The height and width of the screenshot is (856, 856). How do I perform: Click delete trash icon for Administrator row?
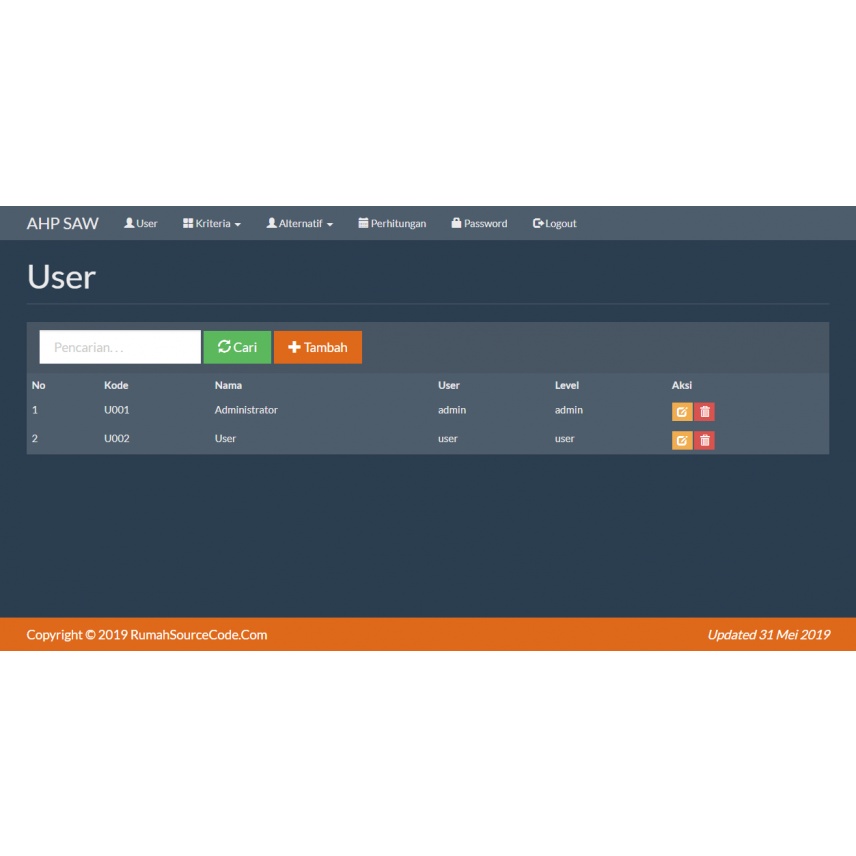pyautogui.click(x=704, y=412)
